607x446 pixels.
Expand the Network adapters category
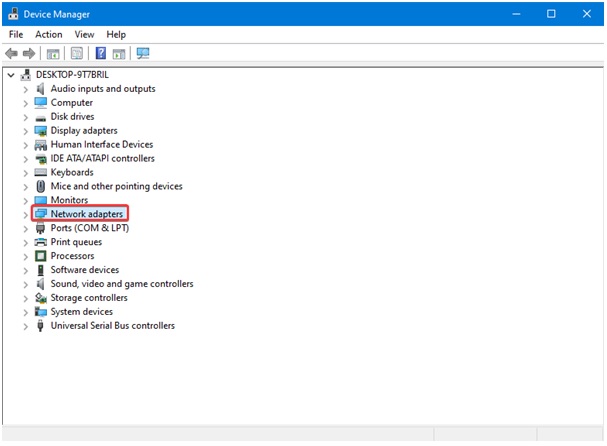pos(26,214)
